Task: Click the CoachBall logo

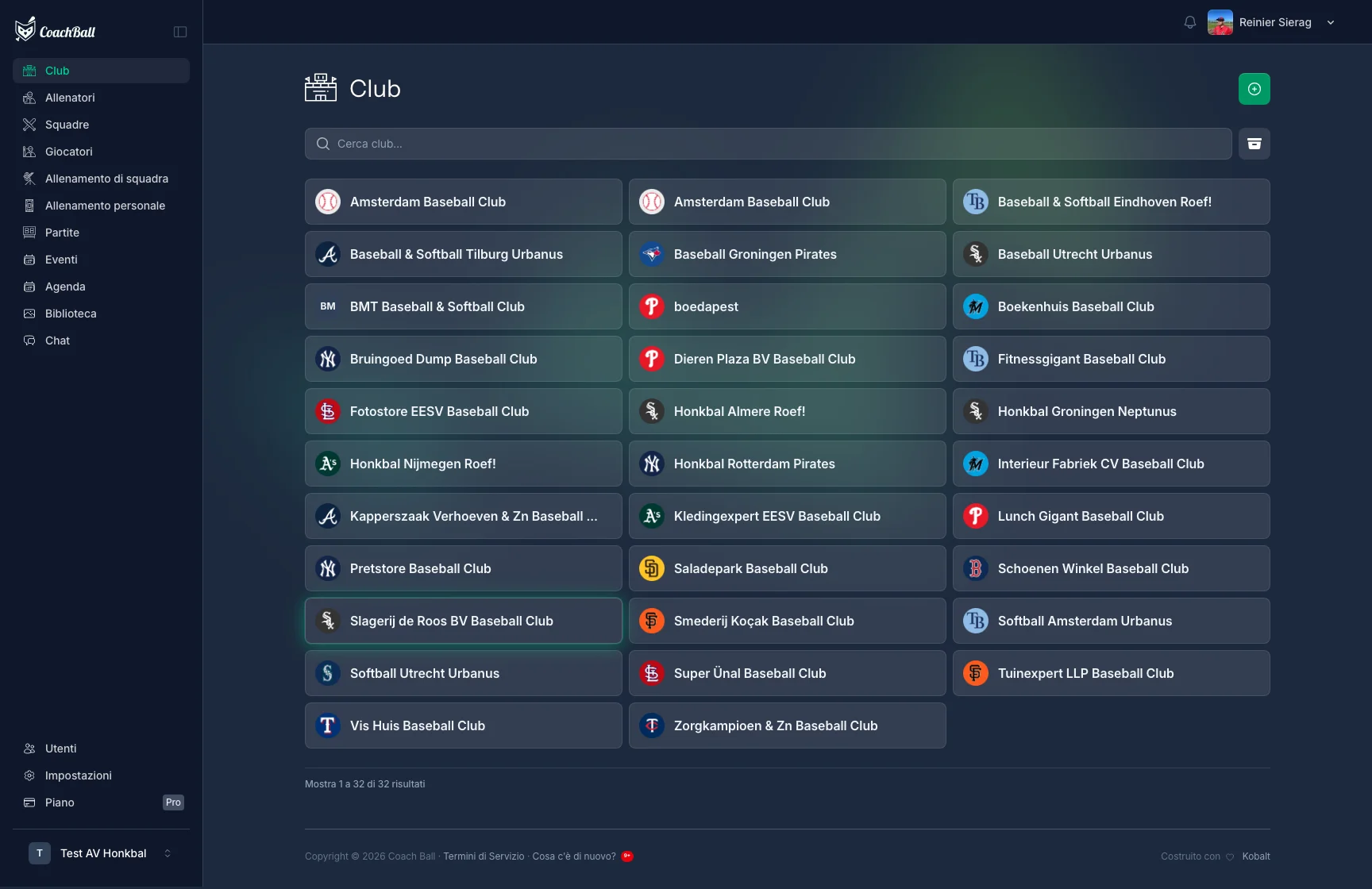Action: [x=56, y=30]
